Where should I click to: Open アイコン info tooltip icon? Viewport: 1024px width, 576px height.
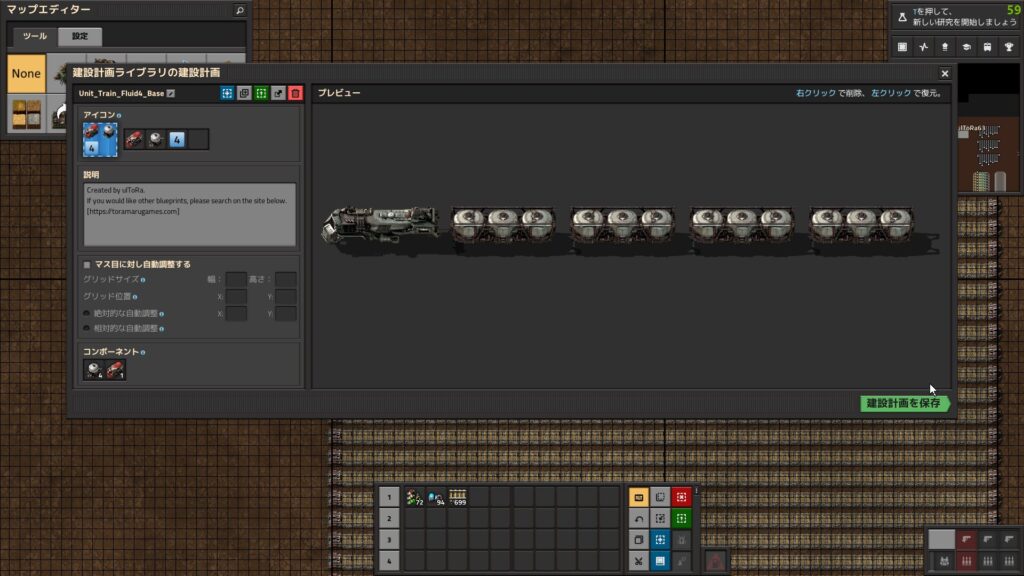point(119,116)
